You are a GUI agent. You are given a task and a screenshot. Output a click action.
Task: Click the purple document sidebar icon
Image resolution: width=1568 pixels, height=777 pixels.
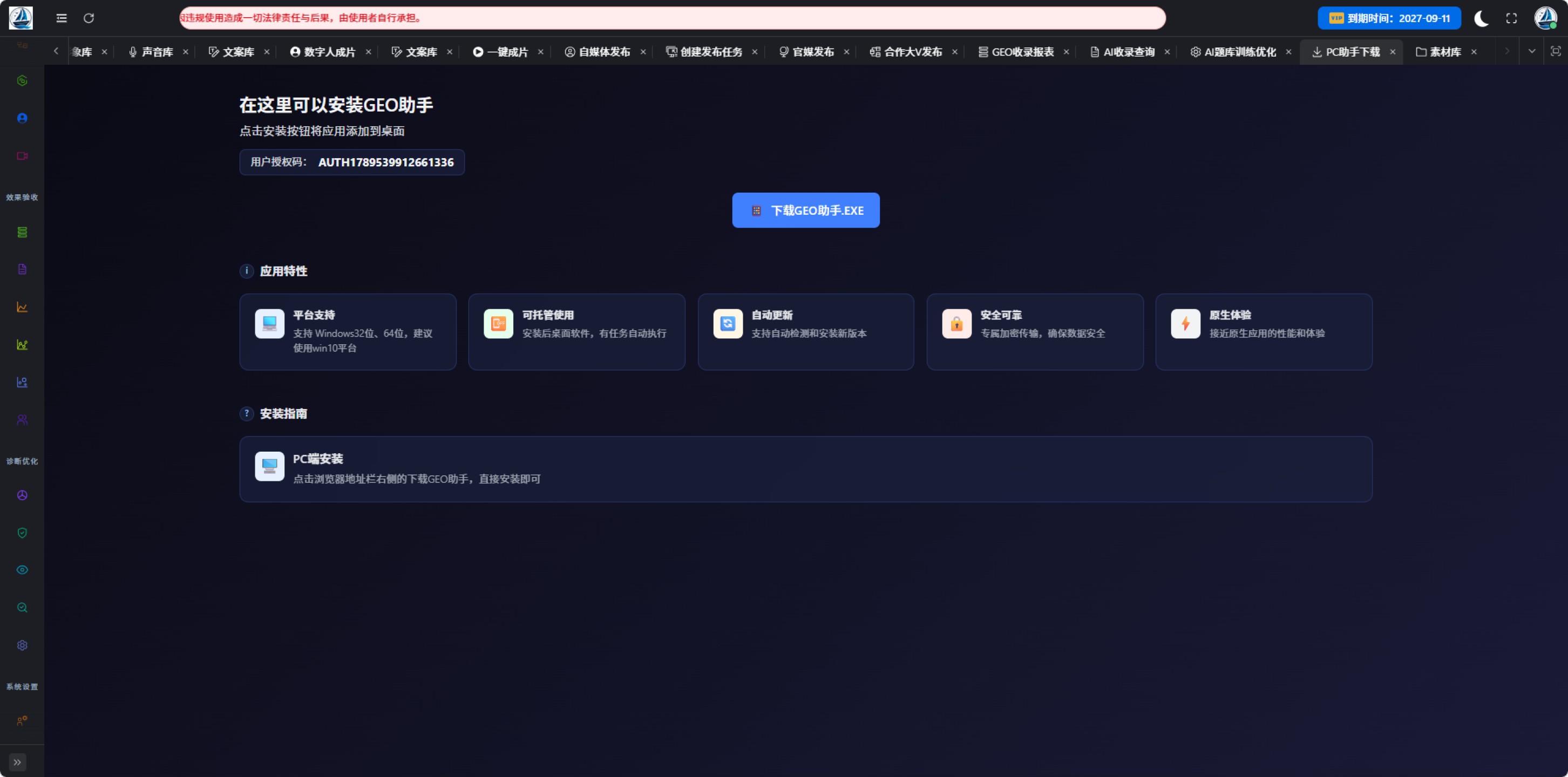(22, 270)
